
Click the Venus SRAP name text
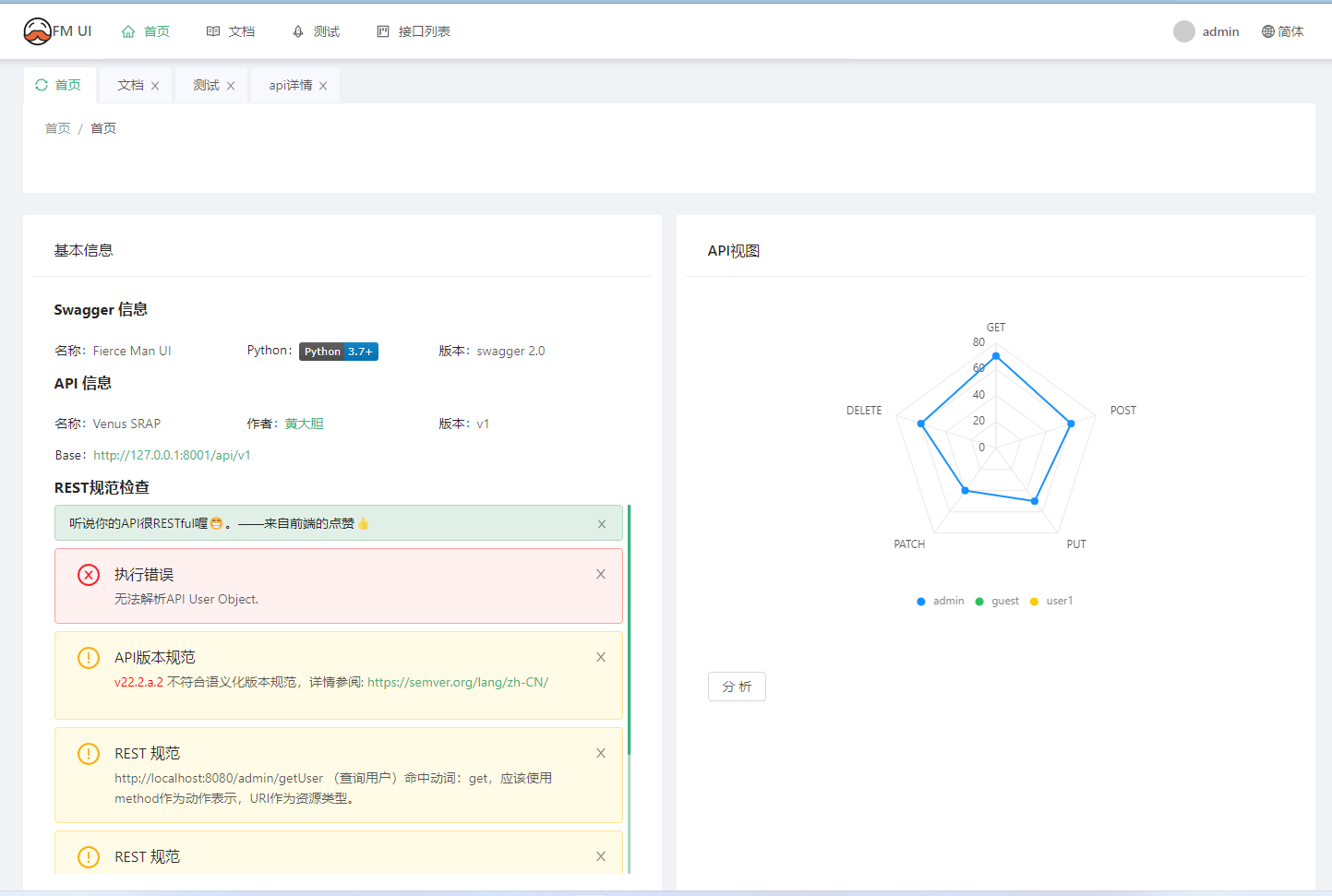[x=126, y=424]
